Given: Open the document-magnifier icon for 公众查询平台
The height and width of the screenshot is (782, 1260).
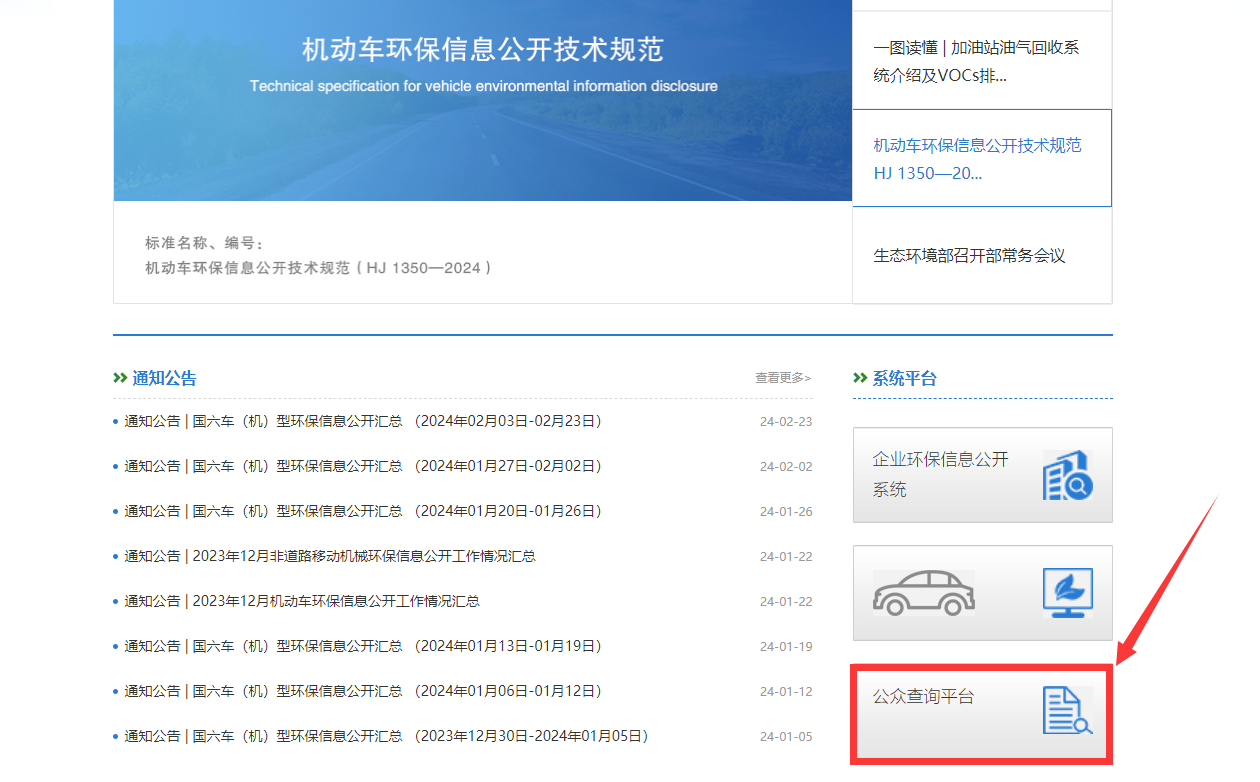Looking at the screenshot, I should pos(1069,712).
